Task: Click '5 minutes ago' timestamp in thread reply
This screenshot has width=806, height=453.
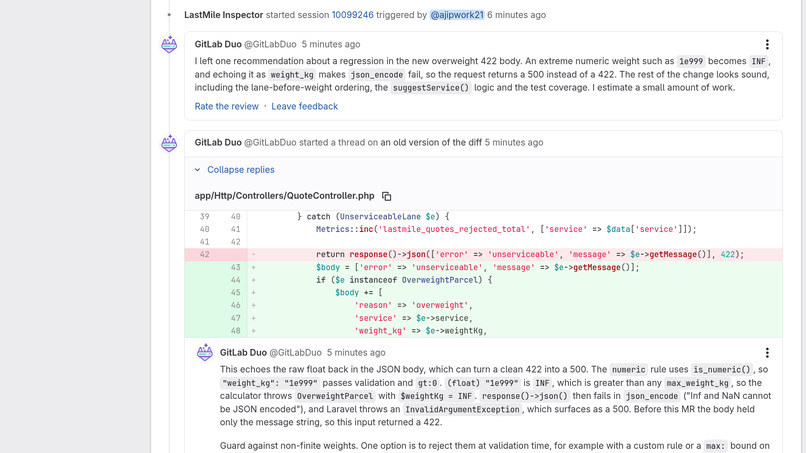Action: 356,353
